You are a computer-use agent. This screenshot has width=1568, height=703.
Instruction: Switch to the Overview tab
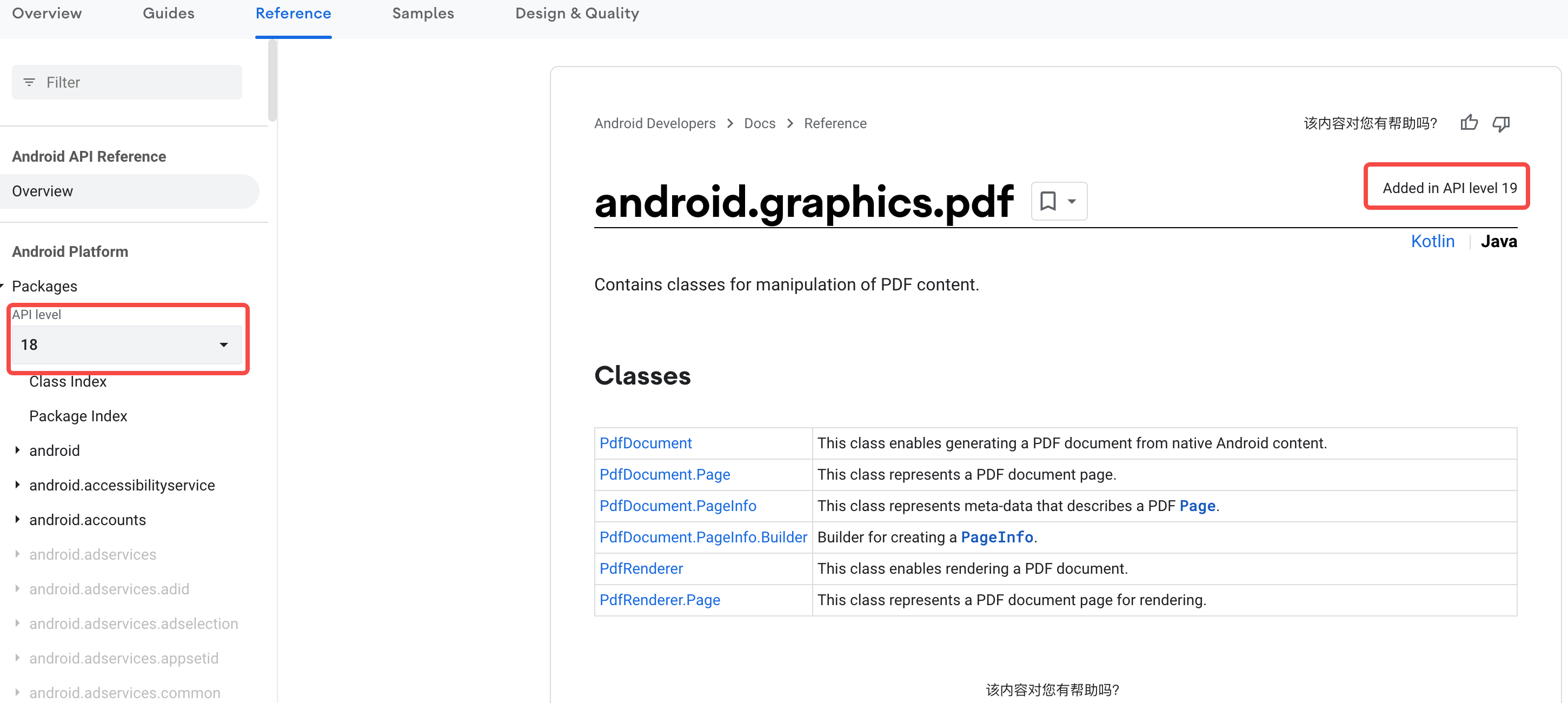47,14
